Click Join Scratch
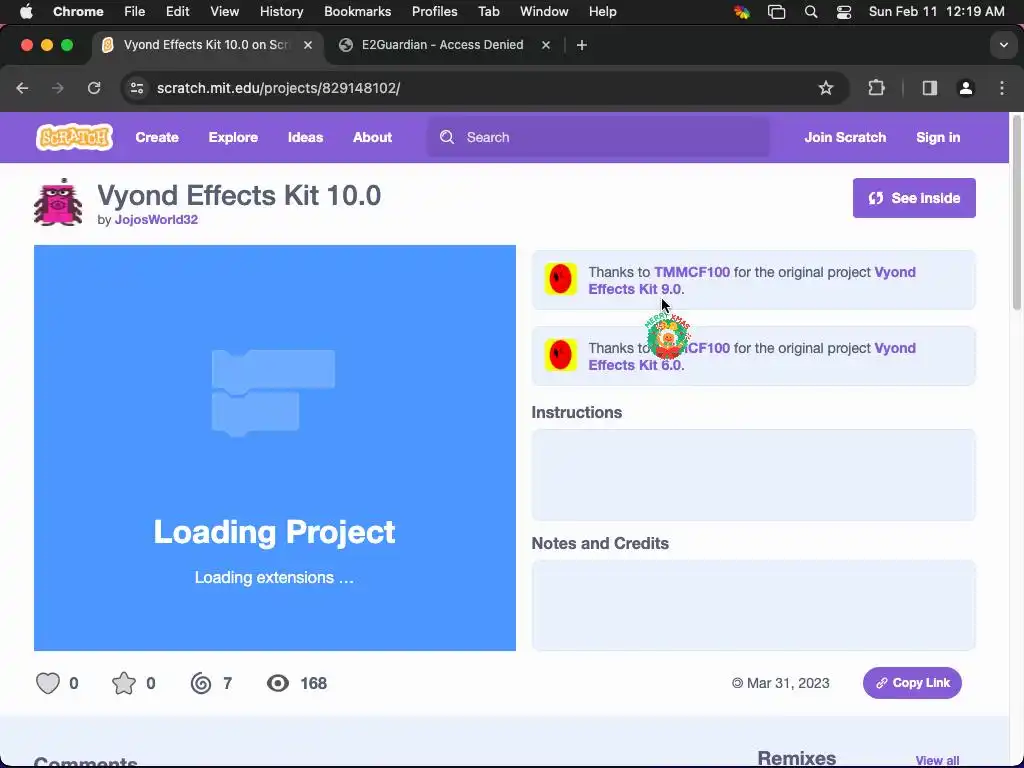This screenshot has height=768, width=1024. point(845,137)
